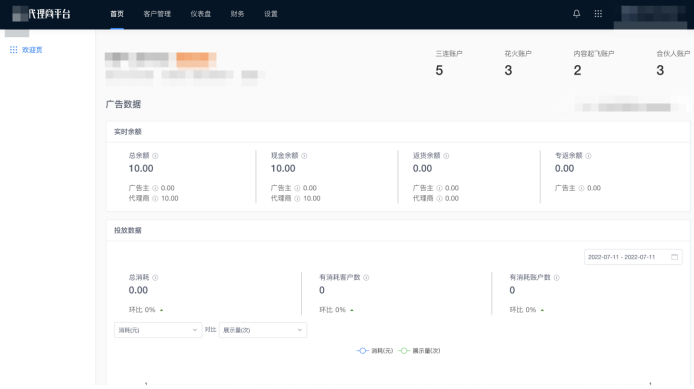The height and width of the screenshot is (389, 694).
Task: Toggle the 展示量(次) chart legend
Action: [x=419, y=351]
